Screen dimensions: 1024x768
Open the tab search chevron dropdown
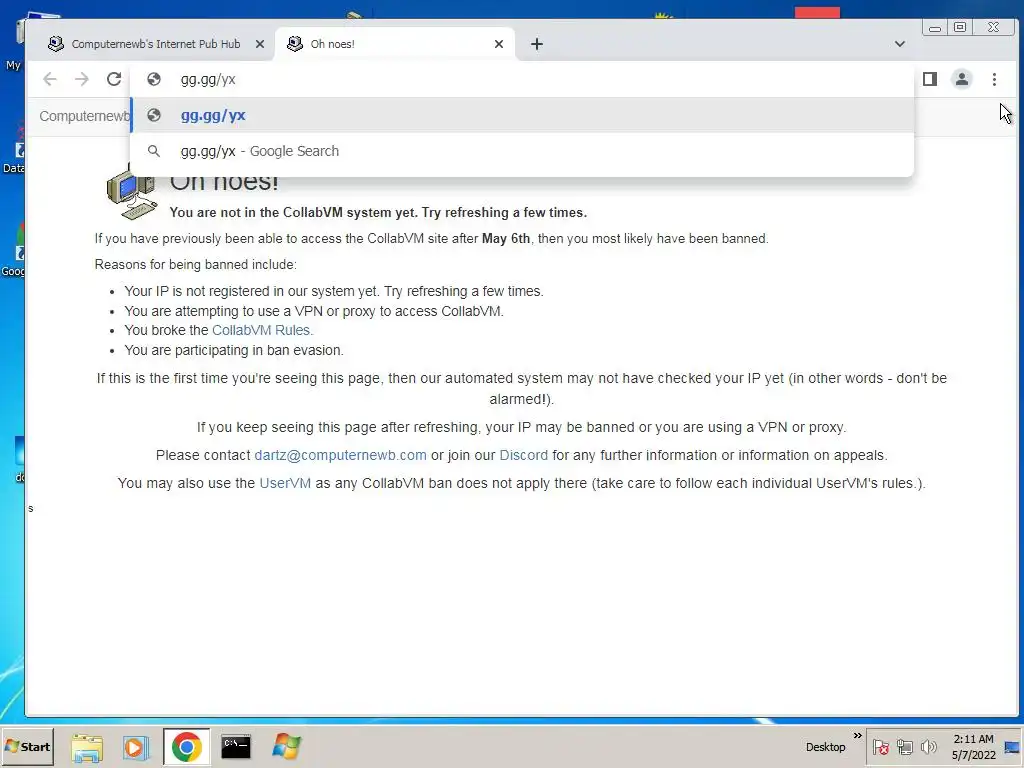pos(900,44)
